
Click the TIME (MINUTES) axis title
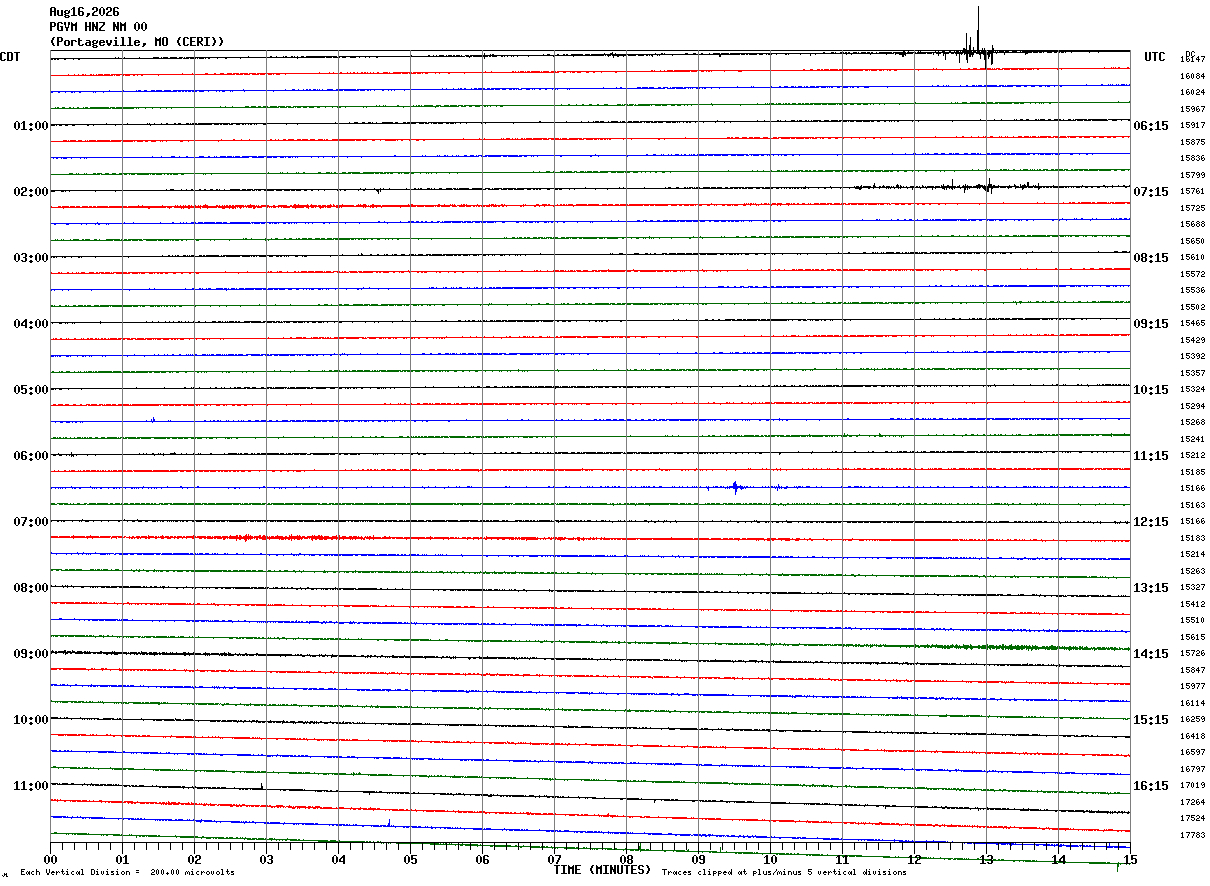click(602, 870)
